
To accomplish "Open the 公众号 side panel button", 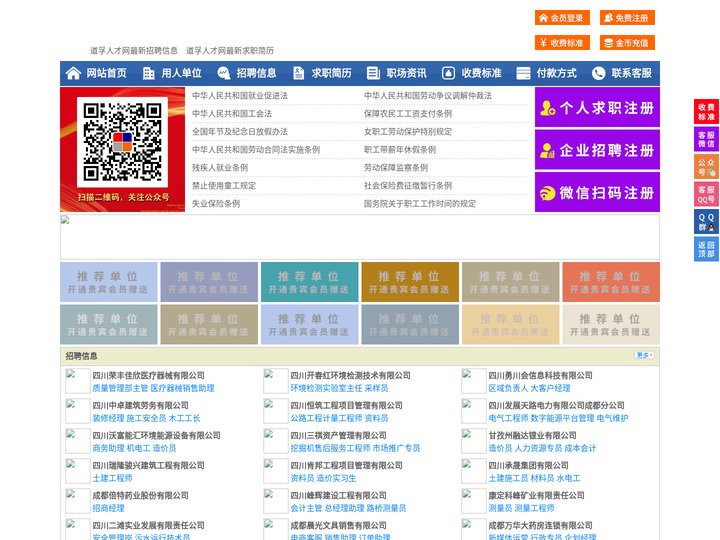I will [x=706, y=167].
